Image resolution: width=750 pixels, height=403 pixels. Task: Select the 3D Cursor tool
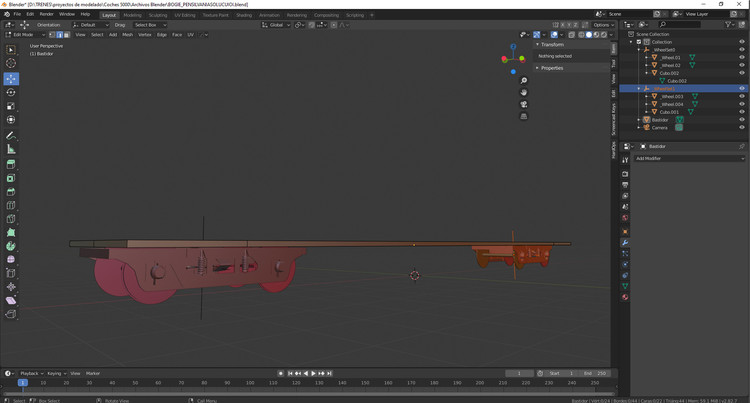pyautogui.click(x=11, y=63)
